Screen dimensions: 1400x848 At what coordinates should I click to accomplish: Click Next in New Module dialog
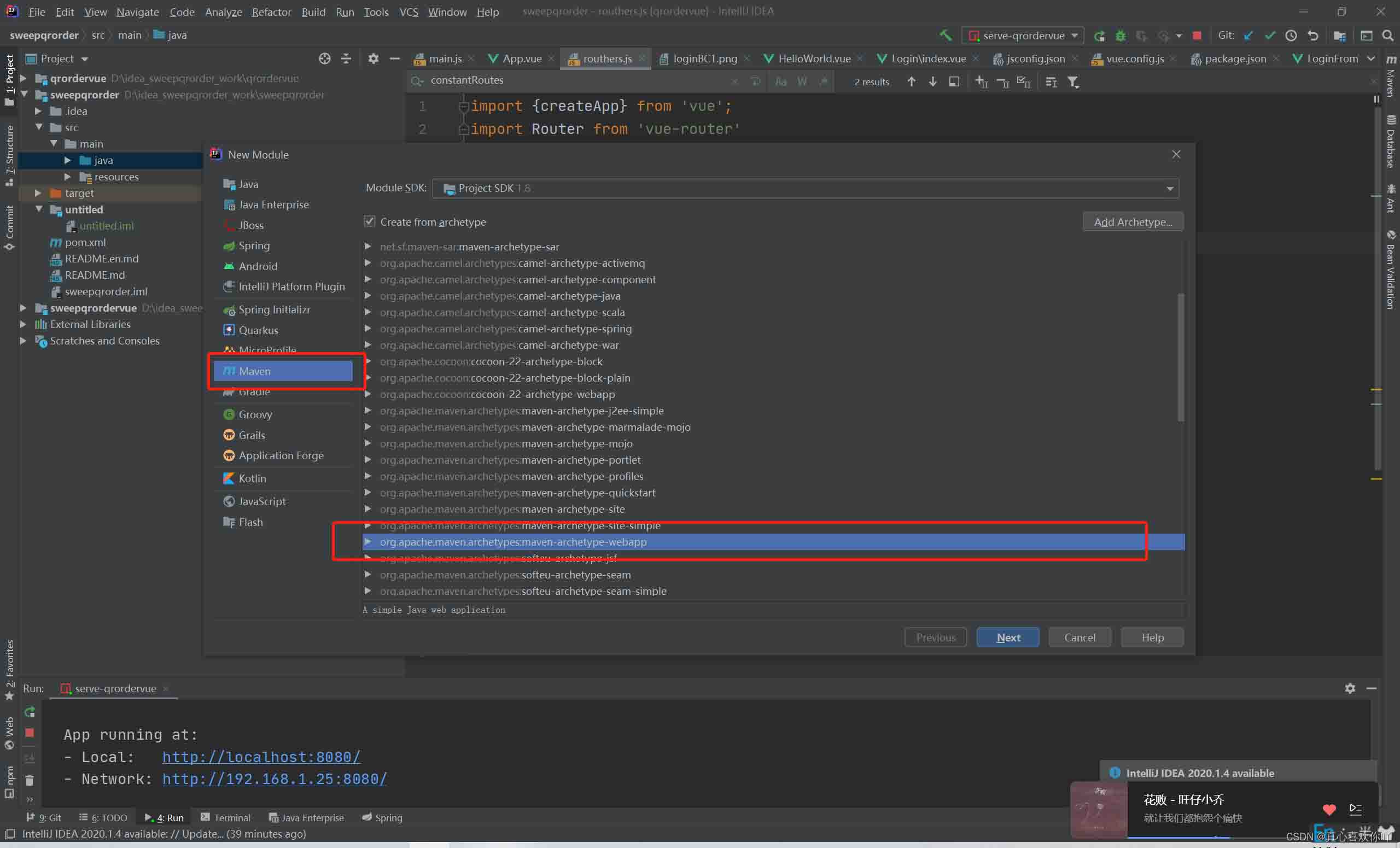pos(1008,638)
